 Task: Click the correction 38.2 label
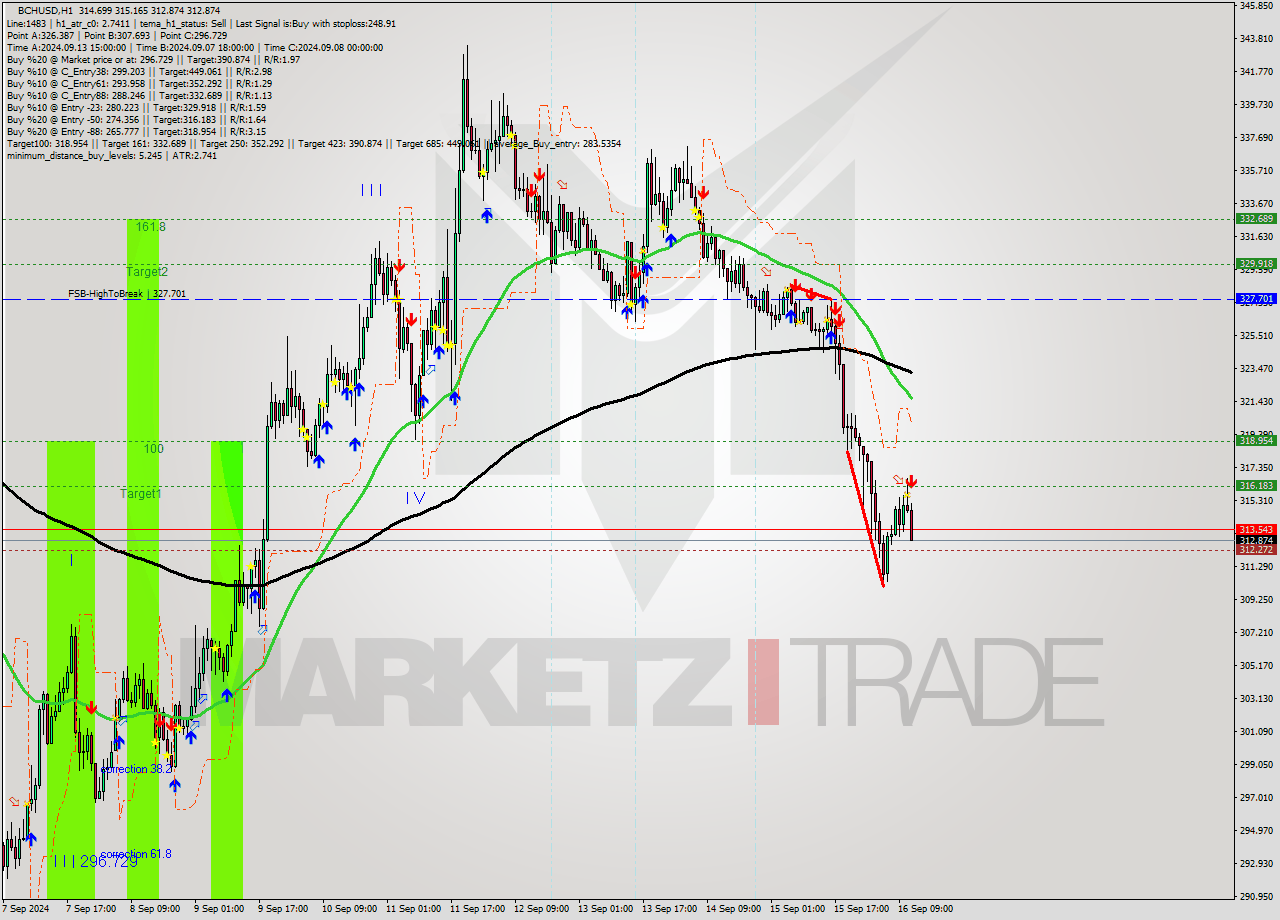click(x=136, y=769)
